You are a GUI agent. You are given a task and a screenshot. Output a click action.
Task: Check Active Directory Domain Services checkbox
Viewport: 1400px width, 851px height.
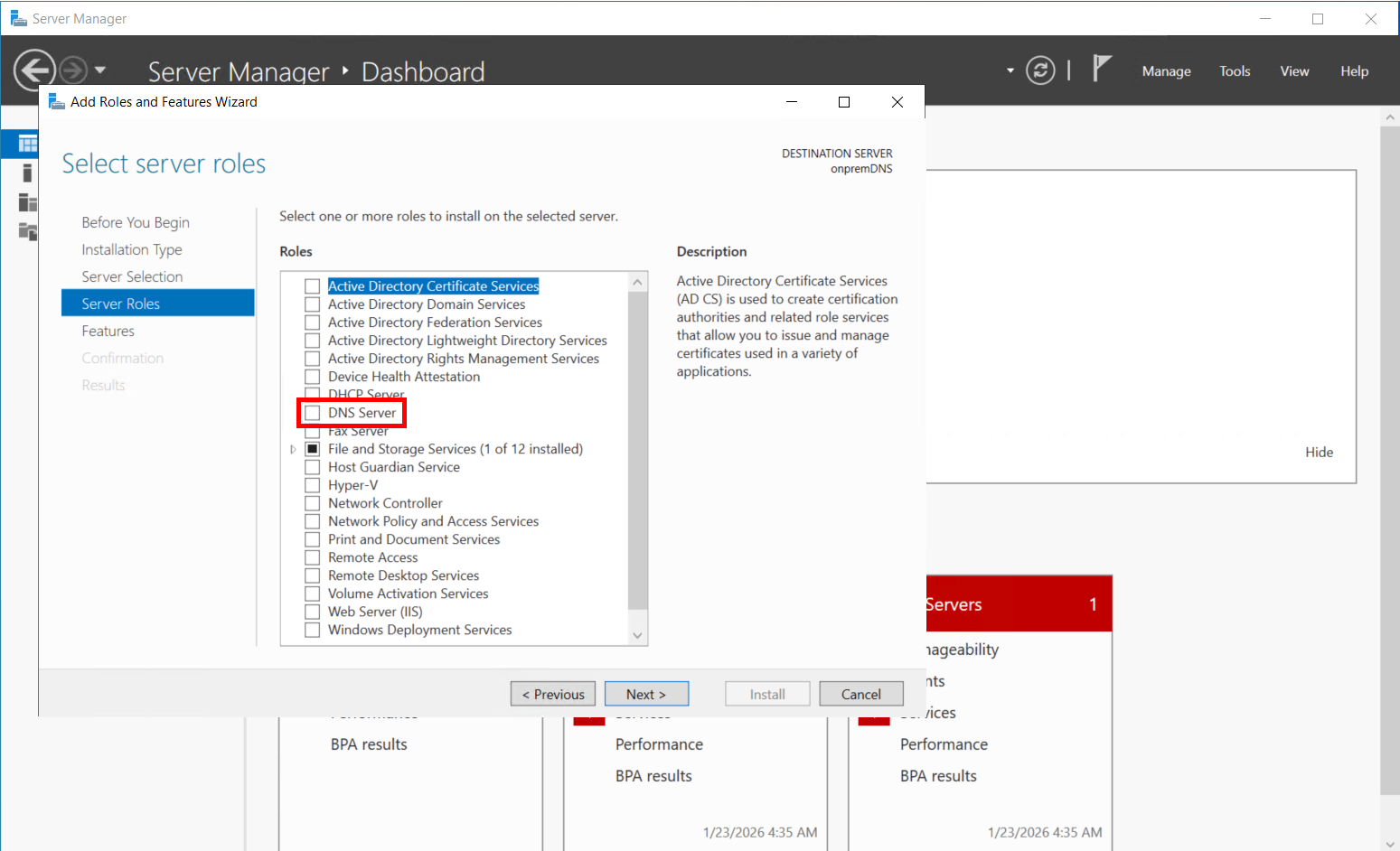(x=313, y=304)
